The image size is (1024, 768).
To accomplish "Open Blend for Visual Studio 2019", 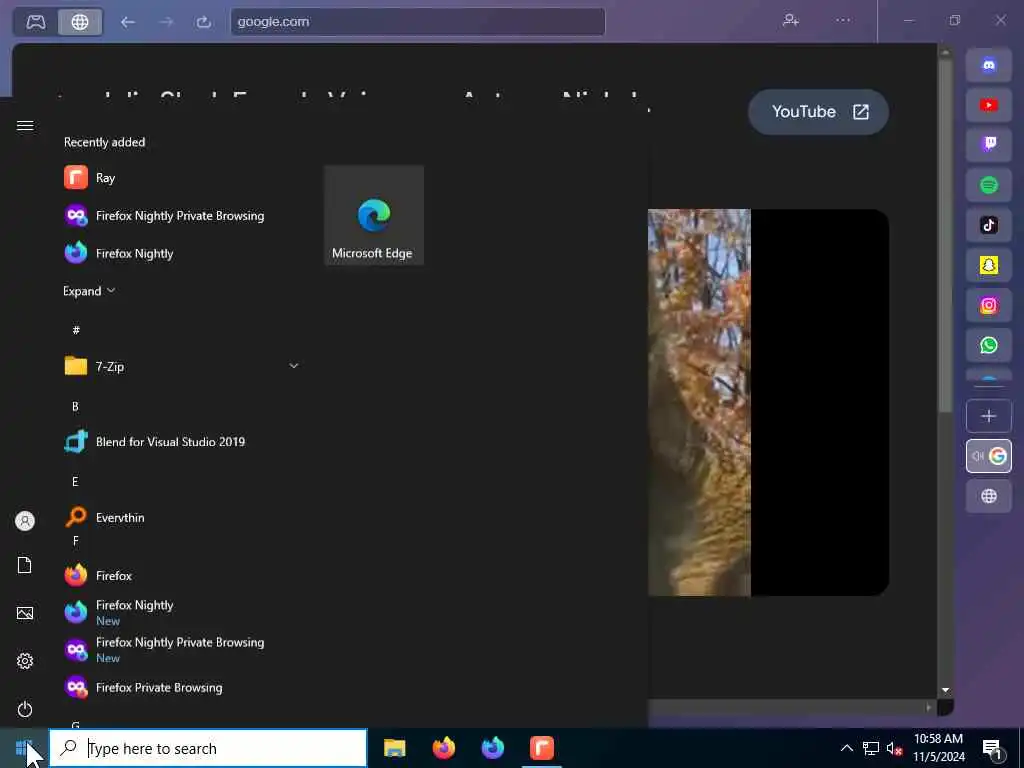I will [x=183, y=442].
